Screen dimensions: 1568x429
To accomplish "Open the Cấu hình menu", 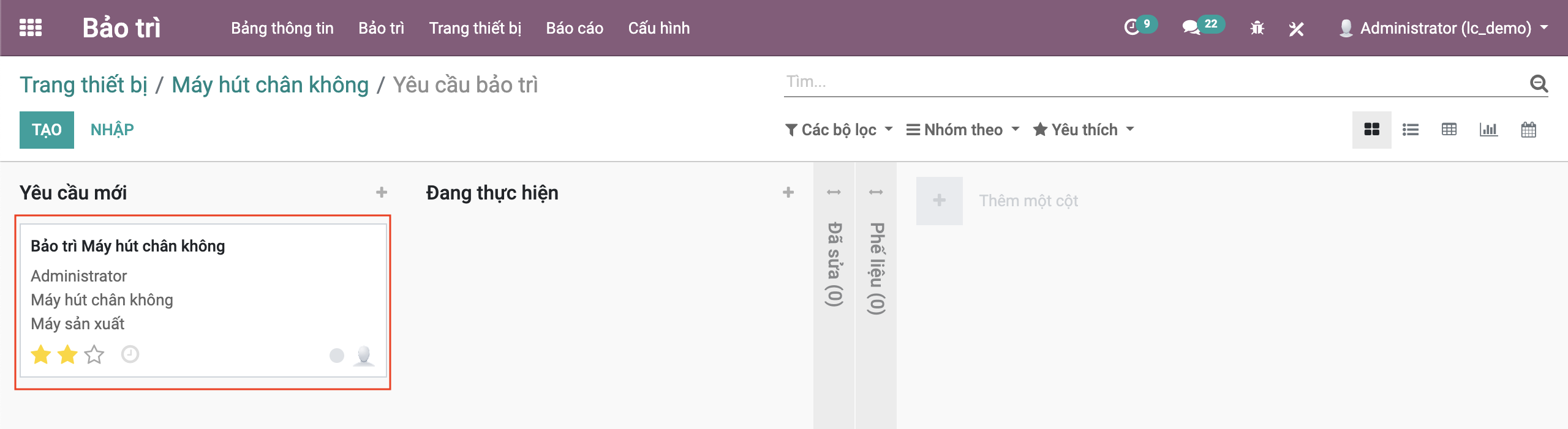I will click(x=658, y=28).
